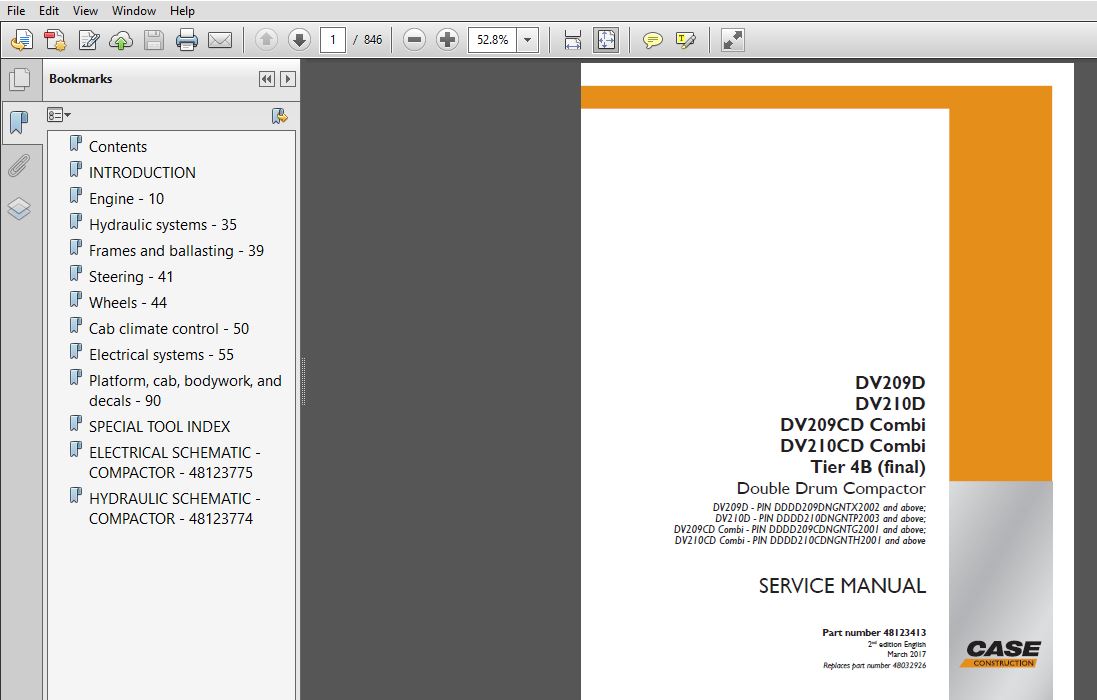The height and width of the screenshot is (700, 1097).
Task: Click the Save (floppy disk) icon
Action: pos(154,40)
